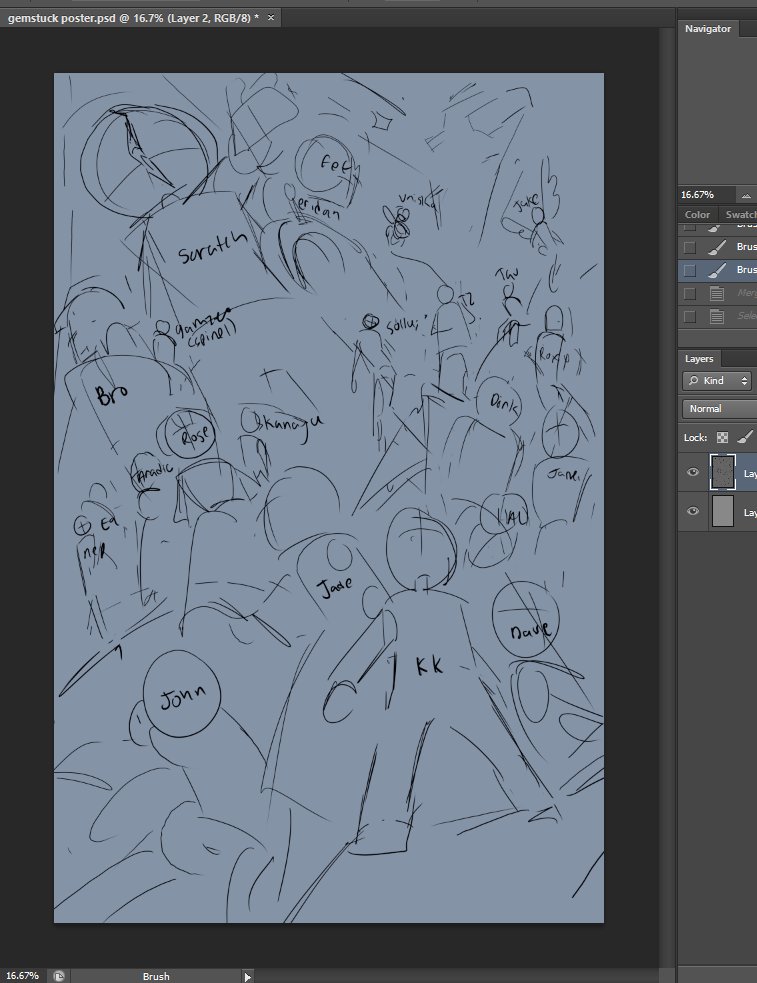Toggle history source box beside greyed Merge state
The height and width of the screenshot is (983, 757).
point(690,293)
